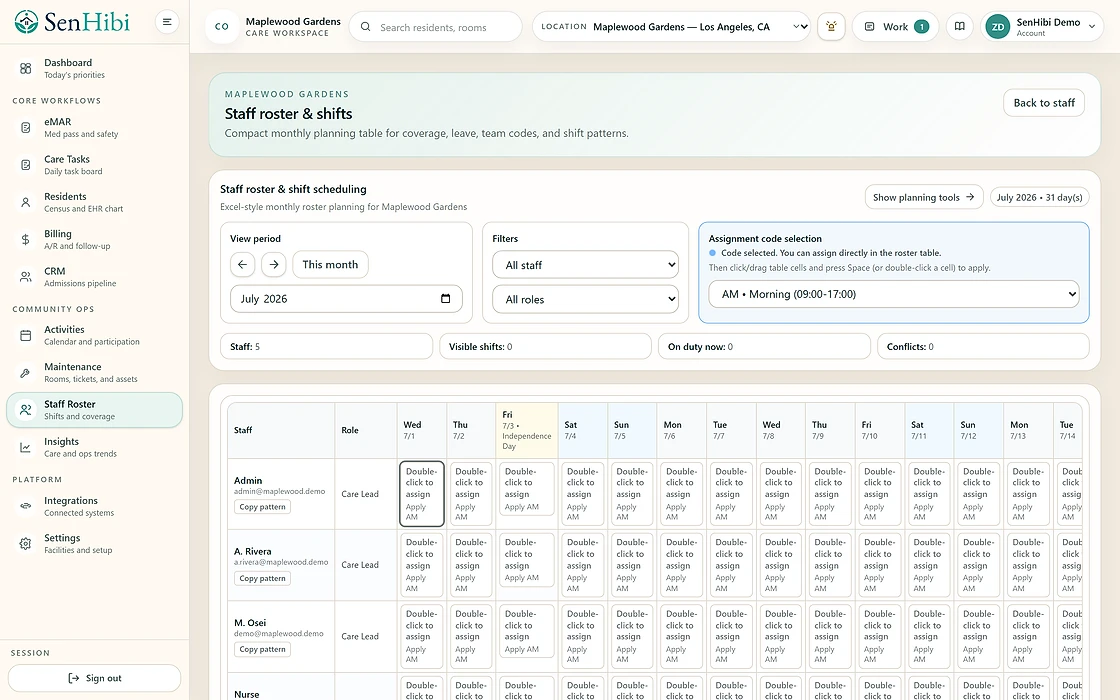Viewport: 1120px width, 700px height.
Task: Click the Integrations link icon
Action: (x=26, y=506)
